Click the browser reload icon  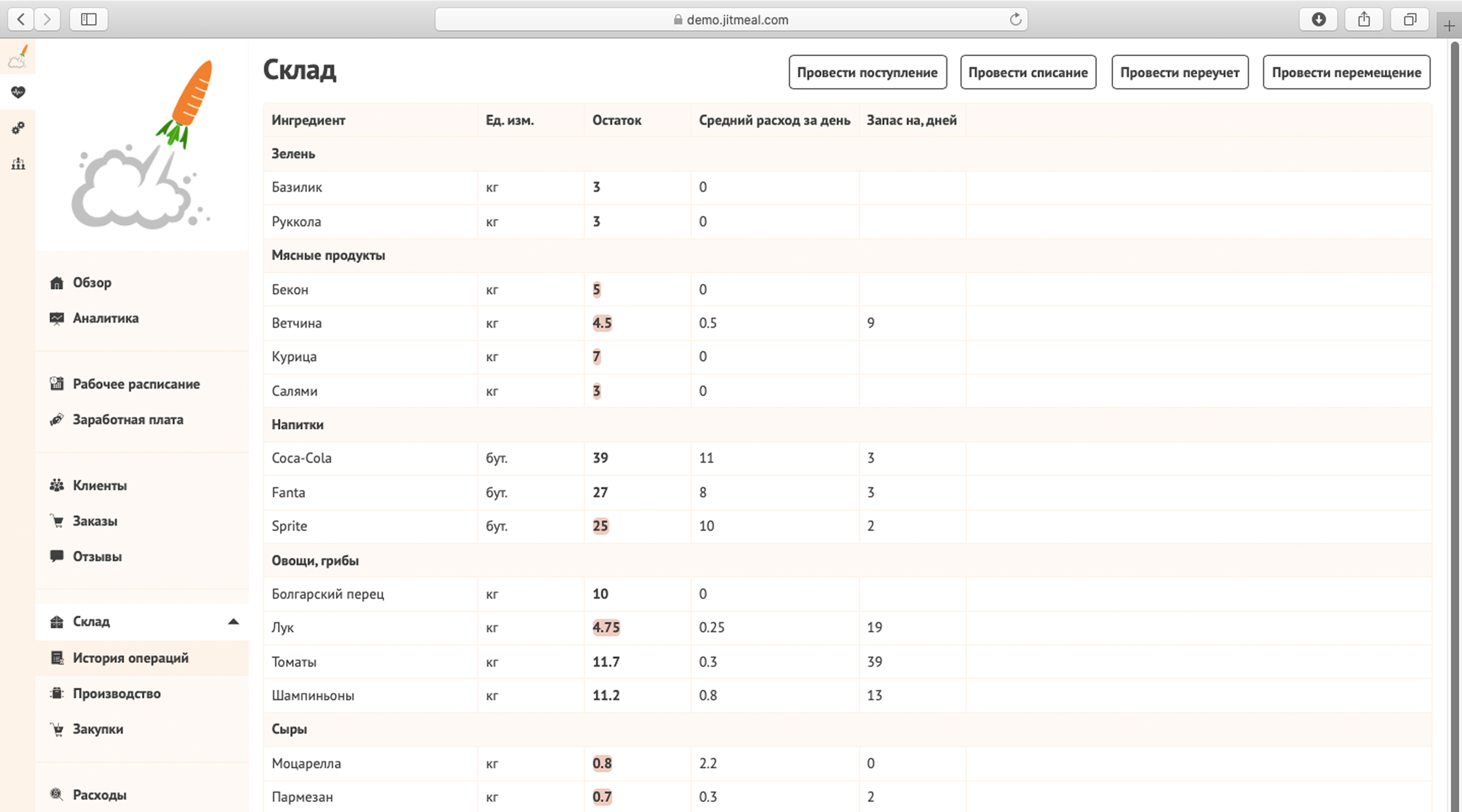pyautogui.click(x=1015, y=20)
